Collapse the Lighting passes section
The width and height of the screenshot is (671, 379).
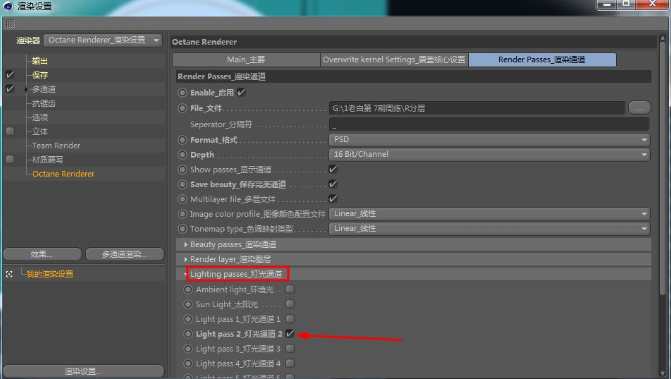(186, 274)
